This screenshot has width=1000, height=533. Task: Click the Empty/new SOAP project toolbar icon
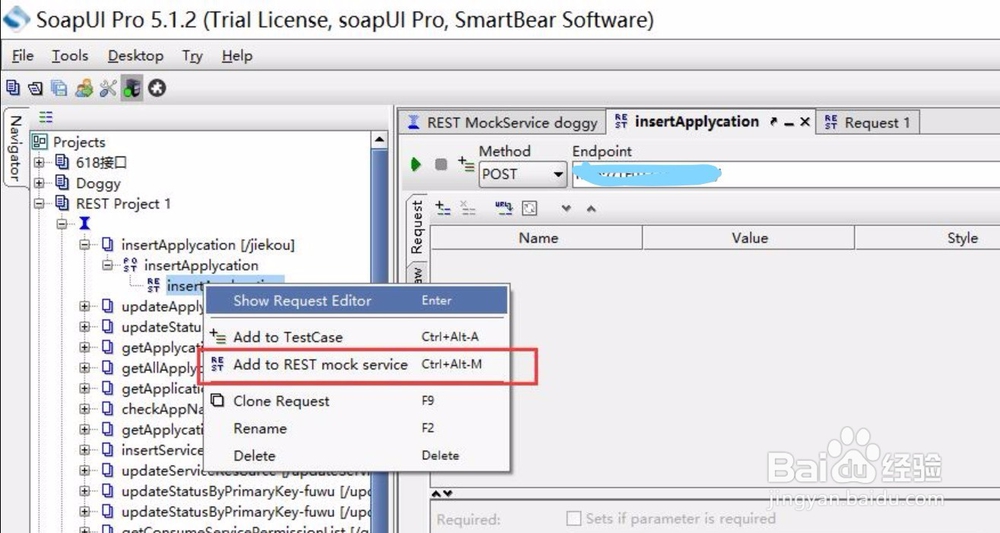coord(13,88)
